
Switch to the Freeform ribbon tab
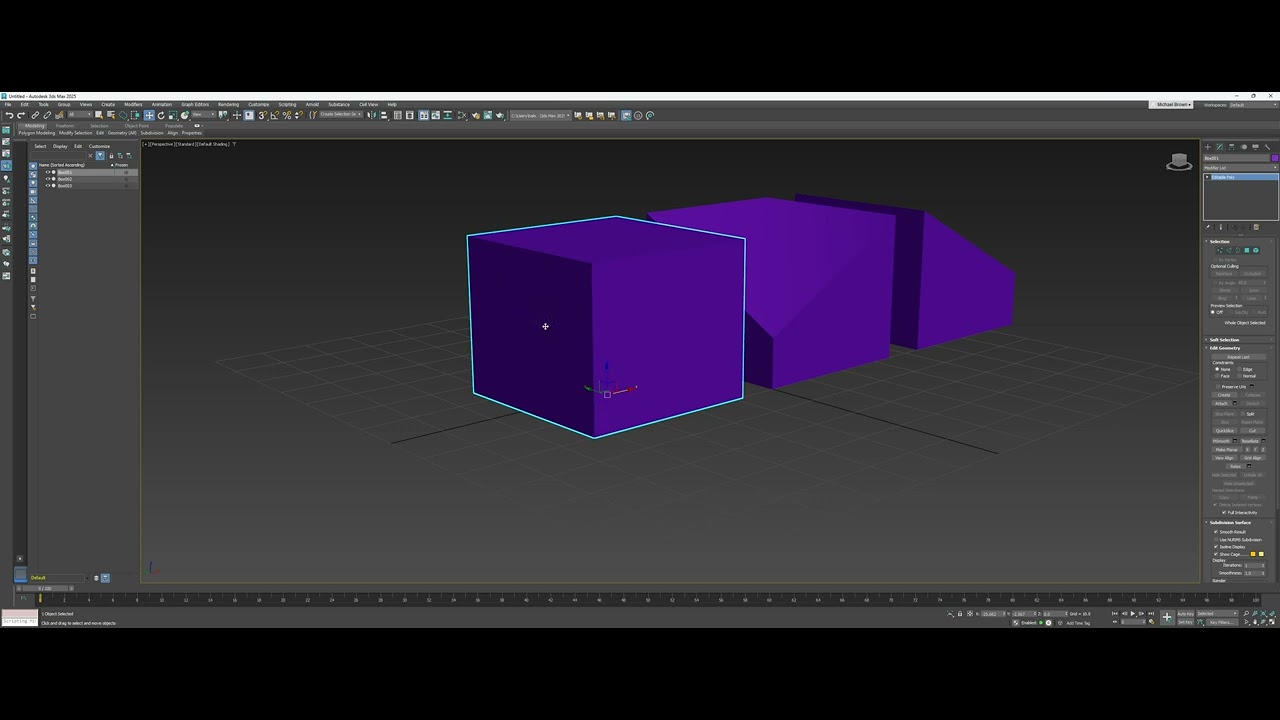tap(65, 126)
